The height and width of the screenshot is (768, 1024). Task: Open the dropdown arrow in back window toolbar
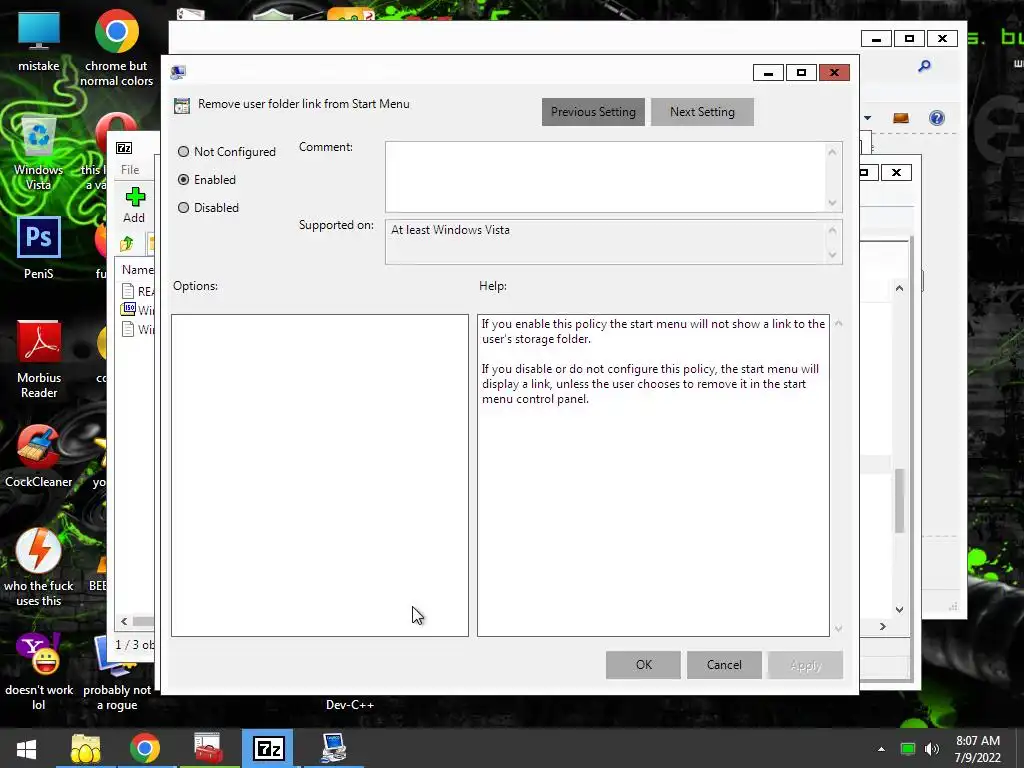tap(867, 118)
